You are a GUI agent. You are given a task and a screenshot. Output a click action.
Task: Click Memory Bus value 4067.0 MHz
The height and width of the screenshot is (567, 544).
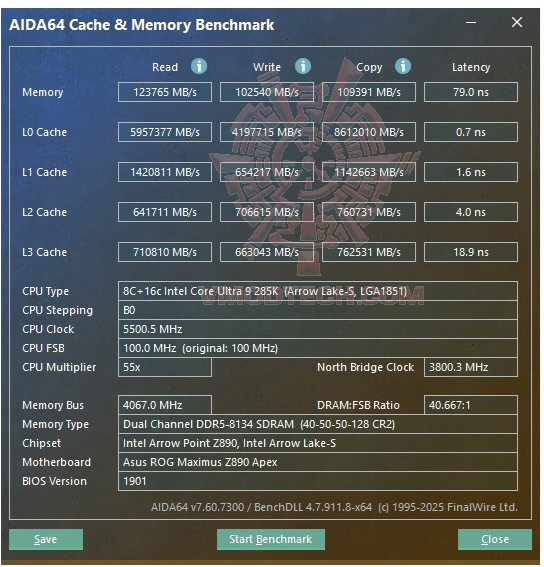[x=165, y=405]
